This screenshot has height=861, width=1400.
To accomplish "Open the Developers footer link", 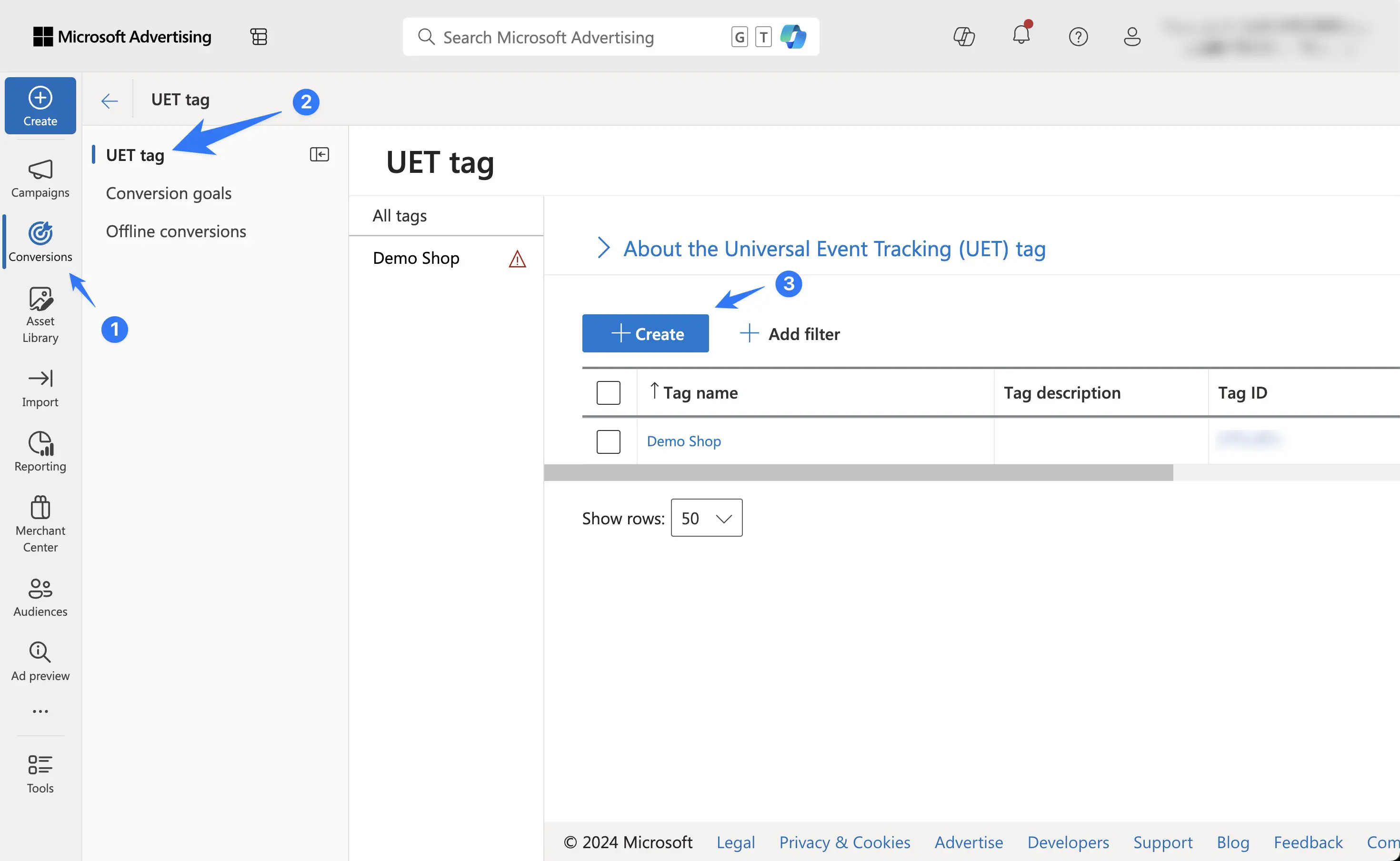I will (1068, 842).
